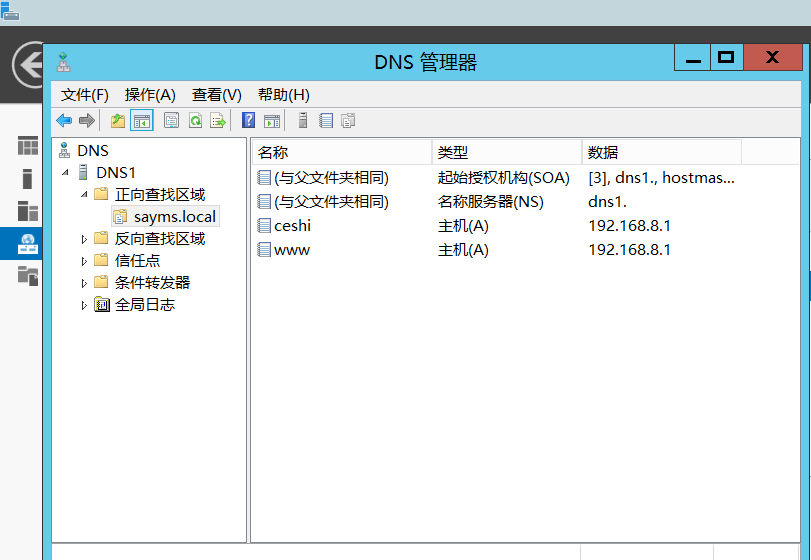Click 起始授权机构(SOA) type cell

[x=503, y=178]
